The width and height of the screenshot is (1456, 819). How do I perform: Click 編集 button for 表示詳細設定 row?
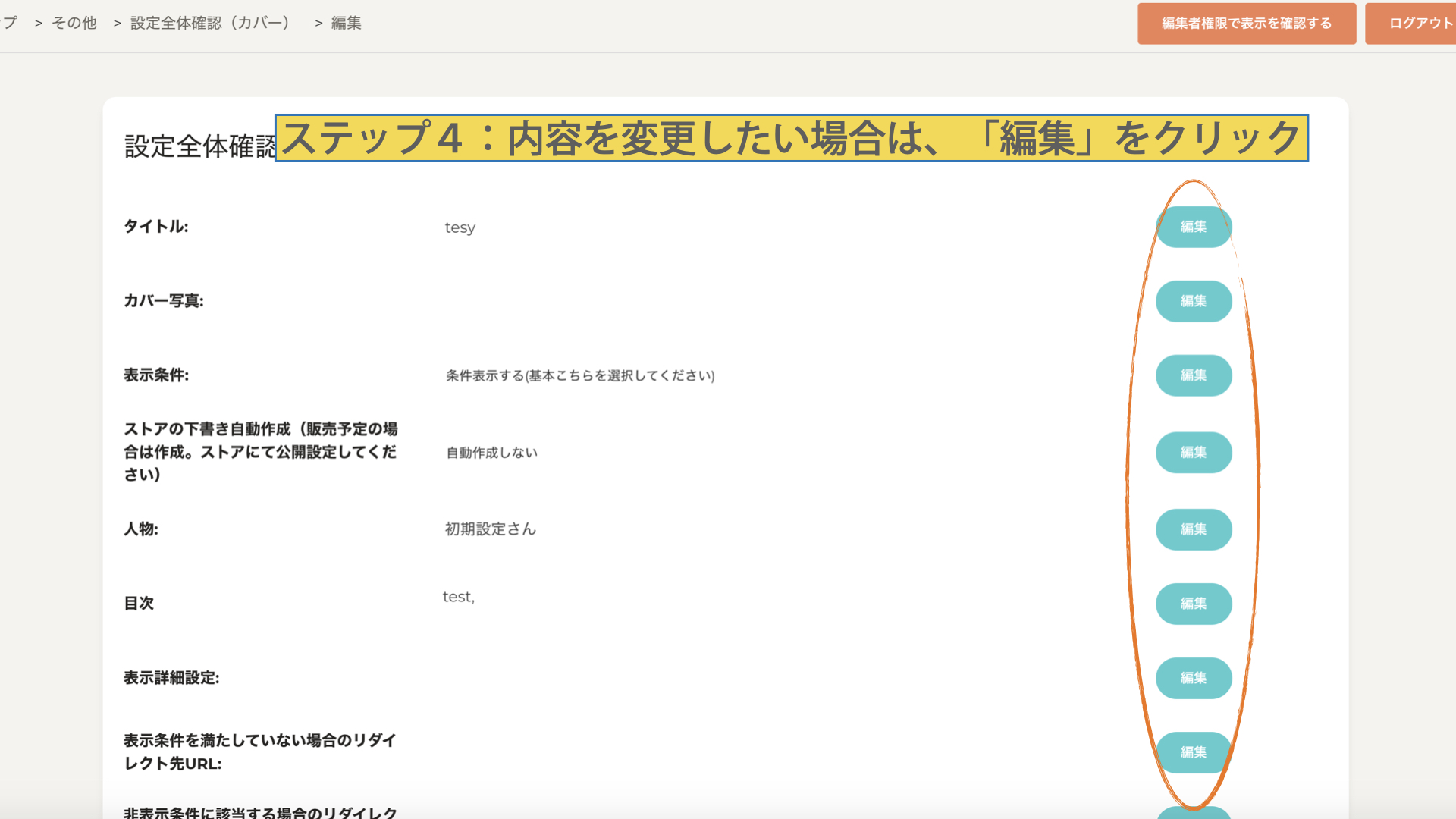[x=1193, y=678]
